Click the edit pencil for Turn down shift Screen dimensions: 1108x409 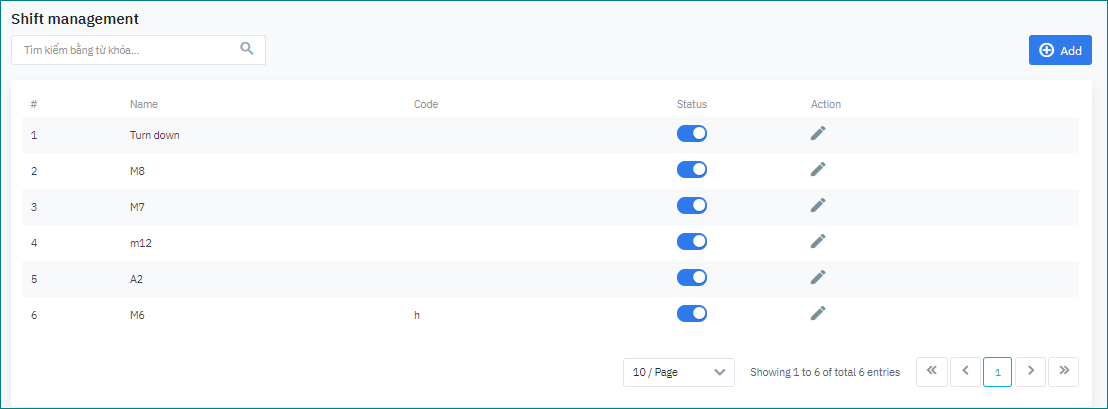(x=818, y=134)
